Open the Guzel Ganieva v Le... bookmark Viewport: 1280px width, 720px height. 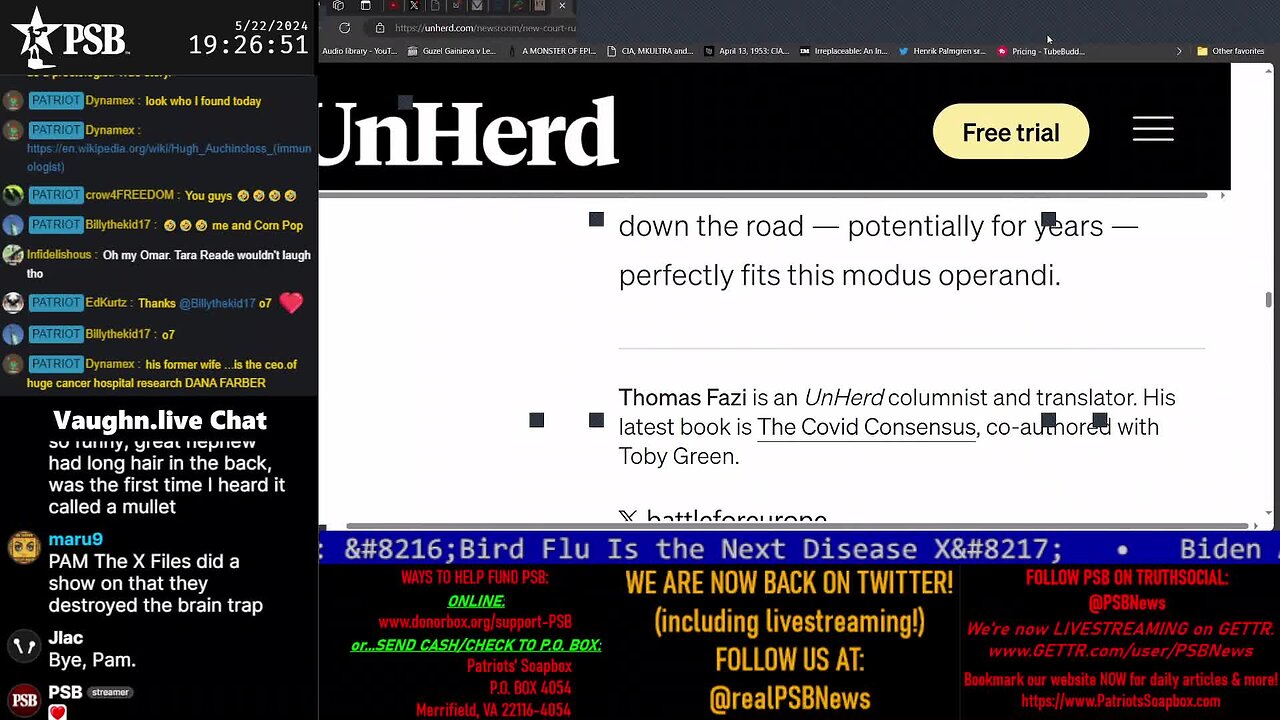pyautogui.click(x=452, y=51)
